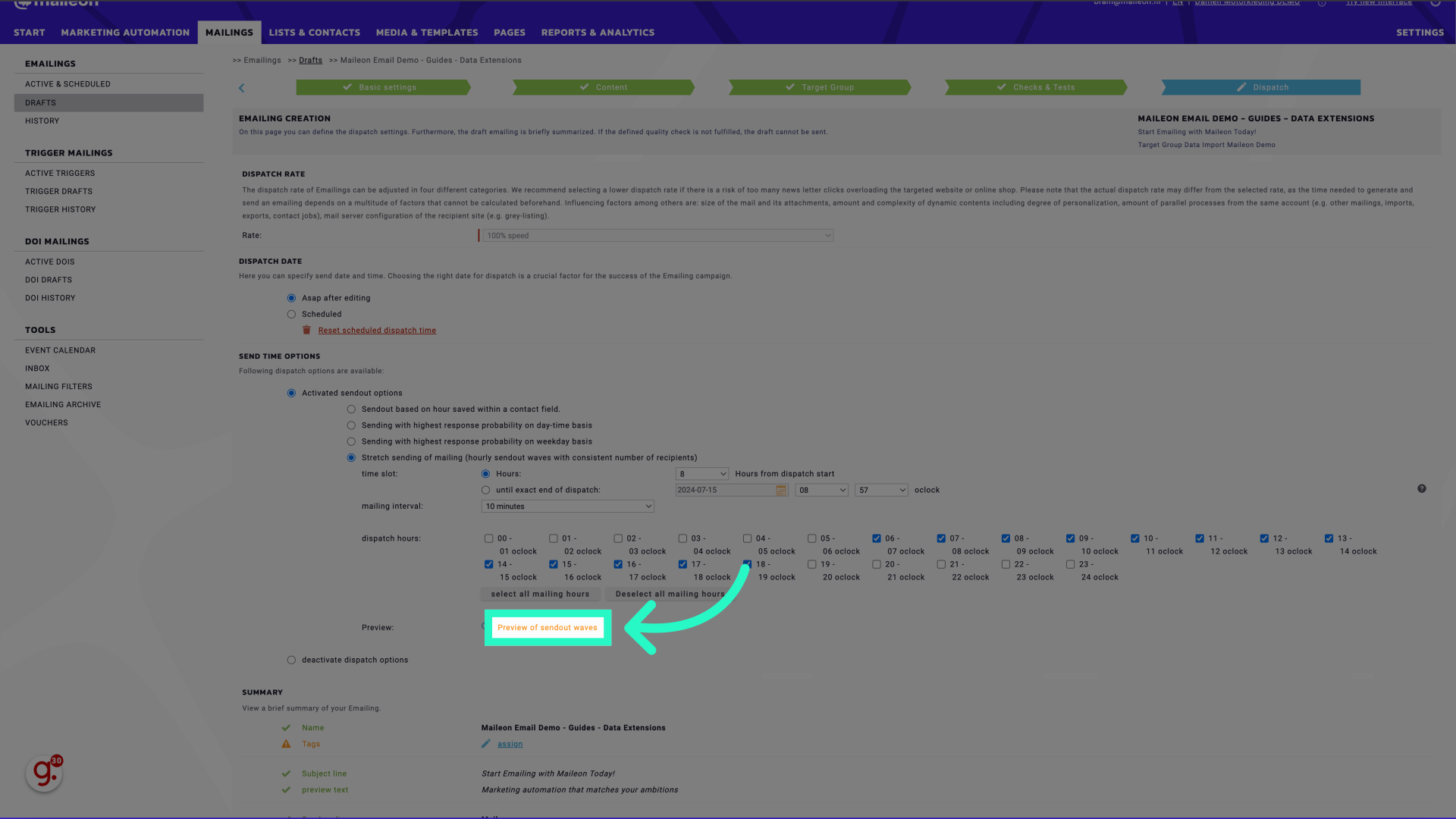Image resolution: width=1456 pixels, height=819 pixels.
Task: Click the trash icon beside Reset scheduled dispatch time
Action: pos(306,330)
